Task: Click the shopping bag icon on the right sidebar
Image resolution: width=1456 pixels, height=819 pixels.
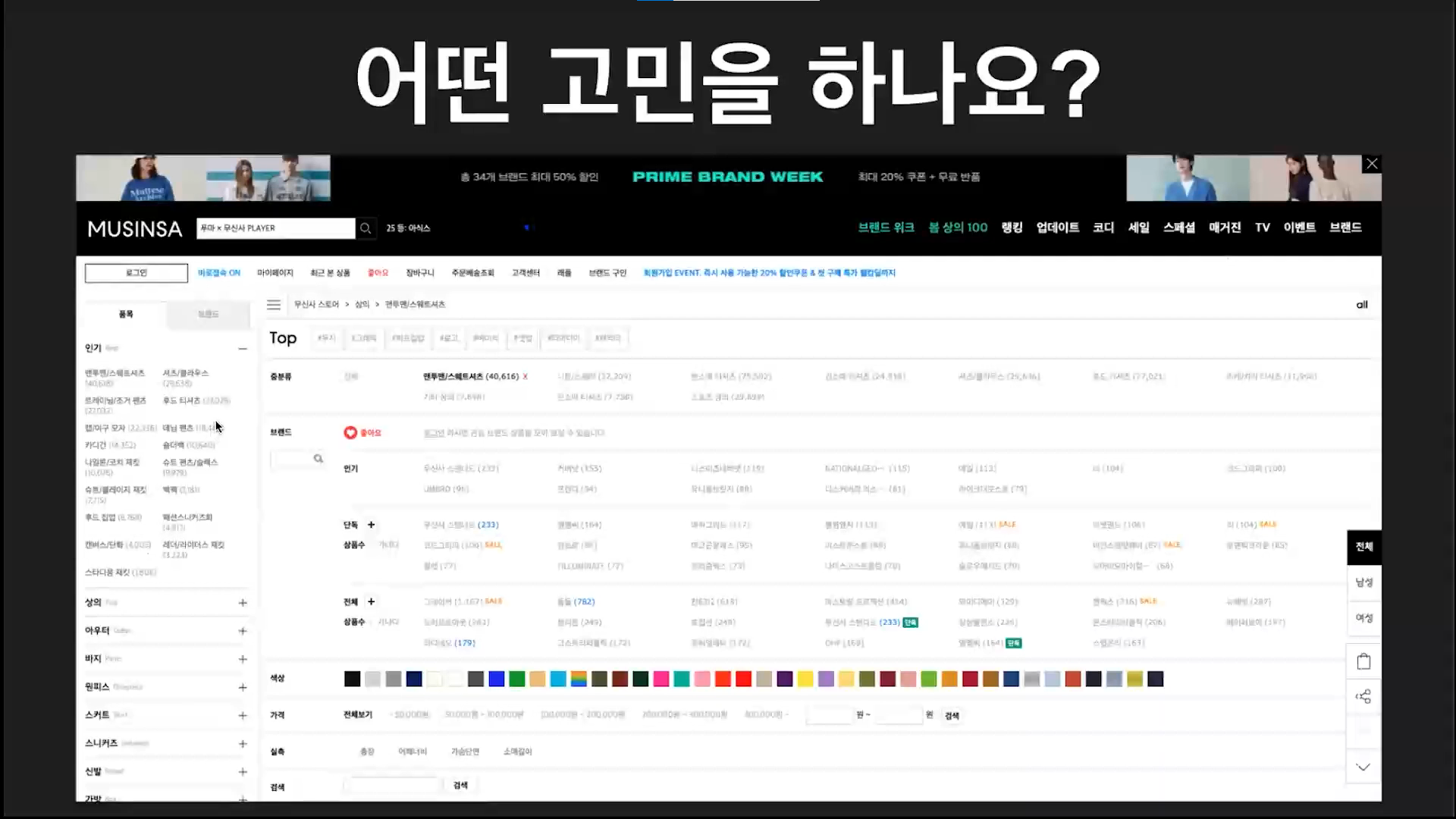Action: pyautogui.click(x=1363, y=662)
